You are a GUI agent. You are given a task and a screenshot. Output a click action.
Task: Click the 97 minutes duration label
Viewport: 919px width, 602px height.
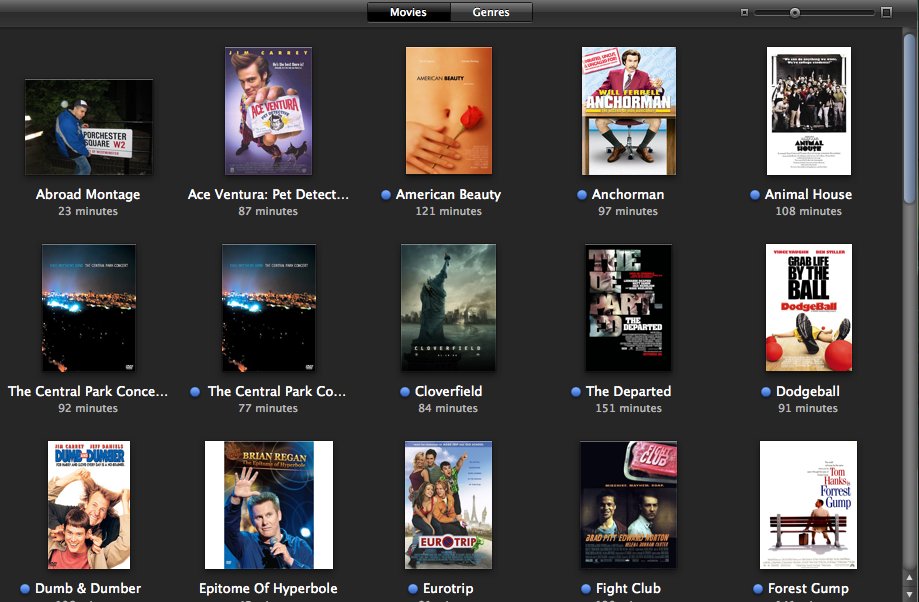[x=628, y=211]
